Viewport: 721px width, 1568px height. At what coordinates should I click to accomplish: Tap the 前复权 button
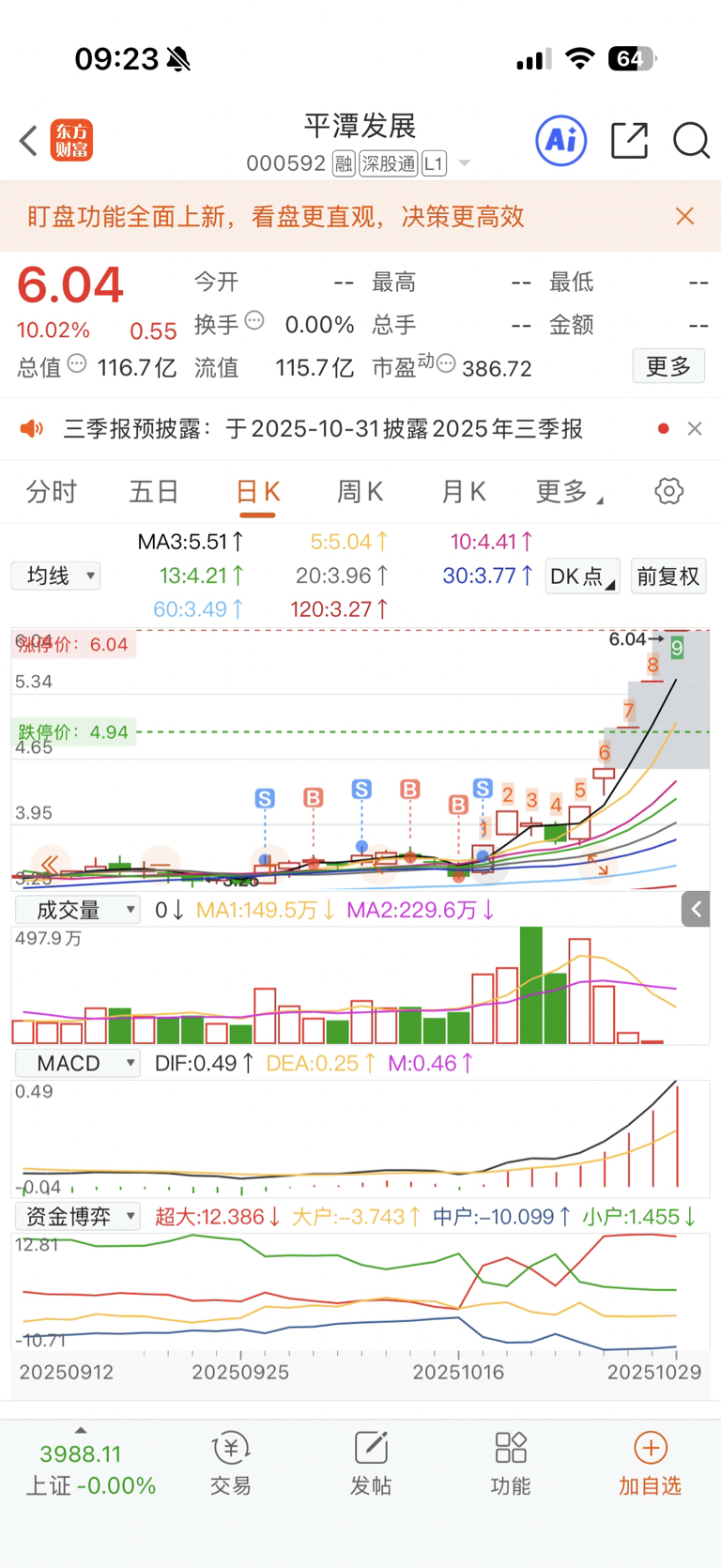click(x=668, y=576)
